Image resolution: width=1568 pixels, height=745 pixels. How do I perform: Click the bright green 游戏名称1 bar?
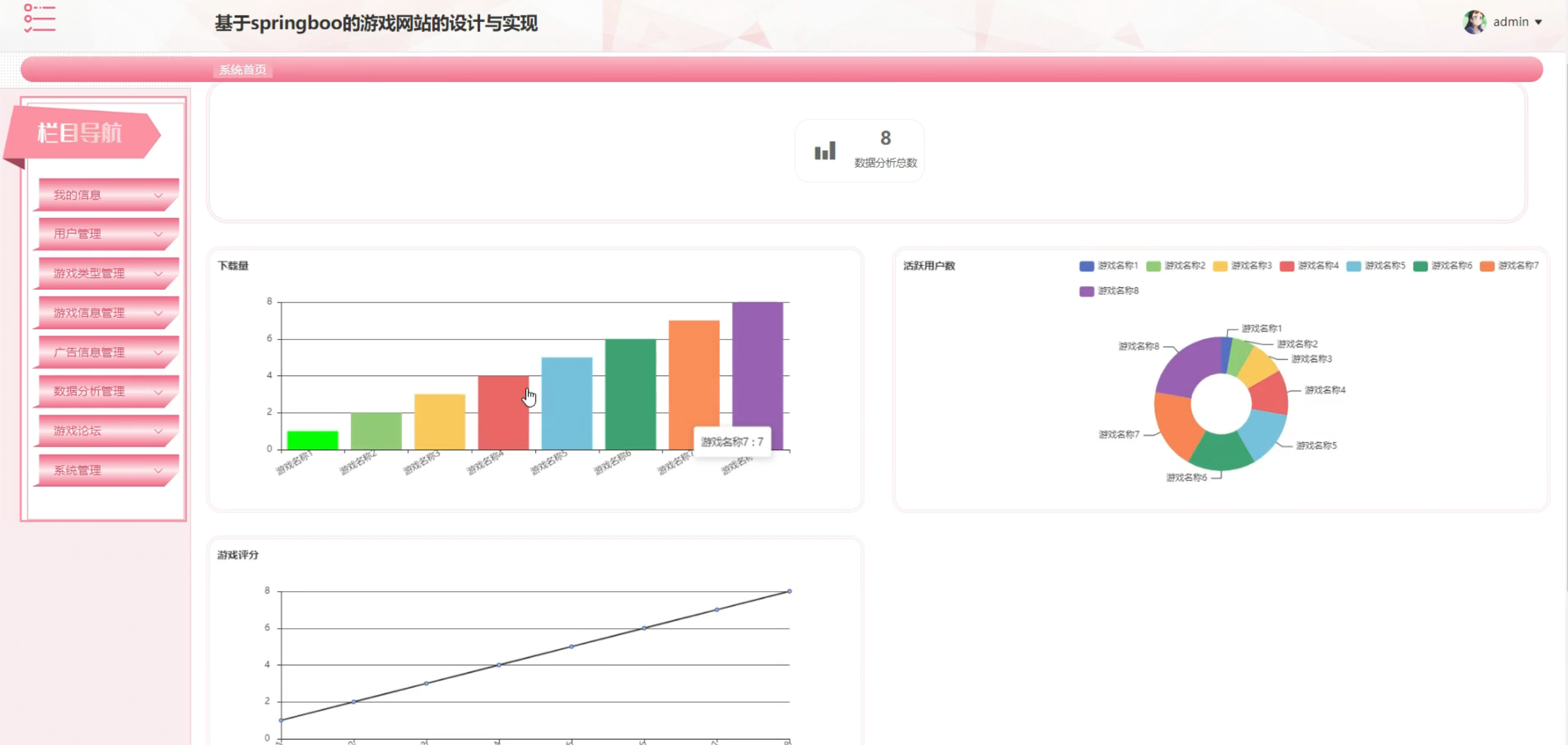(x=312, y=440)
